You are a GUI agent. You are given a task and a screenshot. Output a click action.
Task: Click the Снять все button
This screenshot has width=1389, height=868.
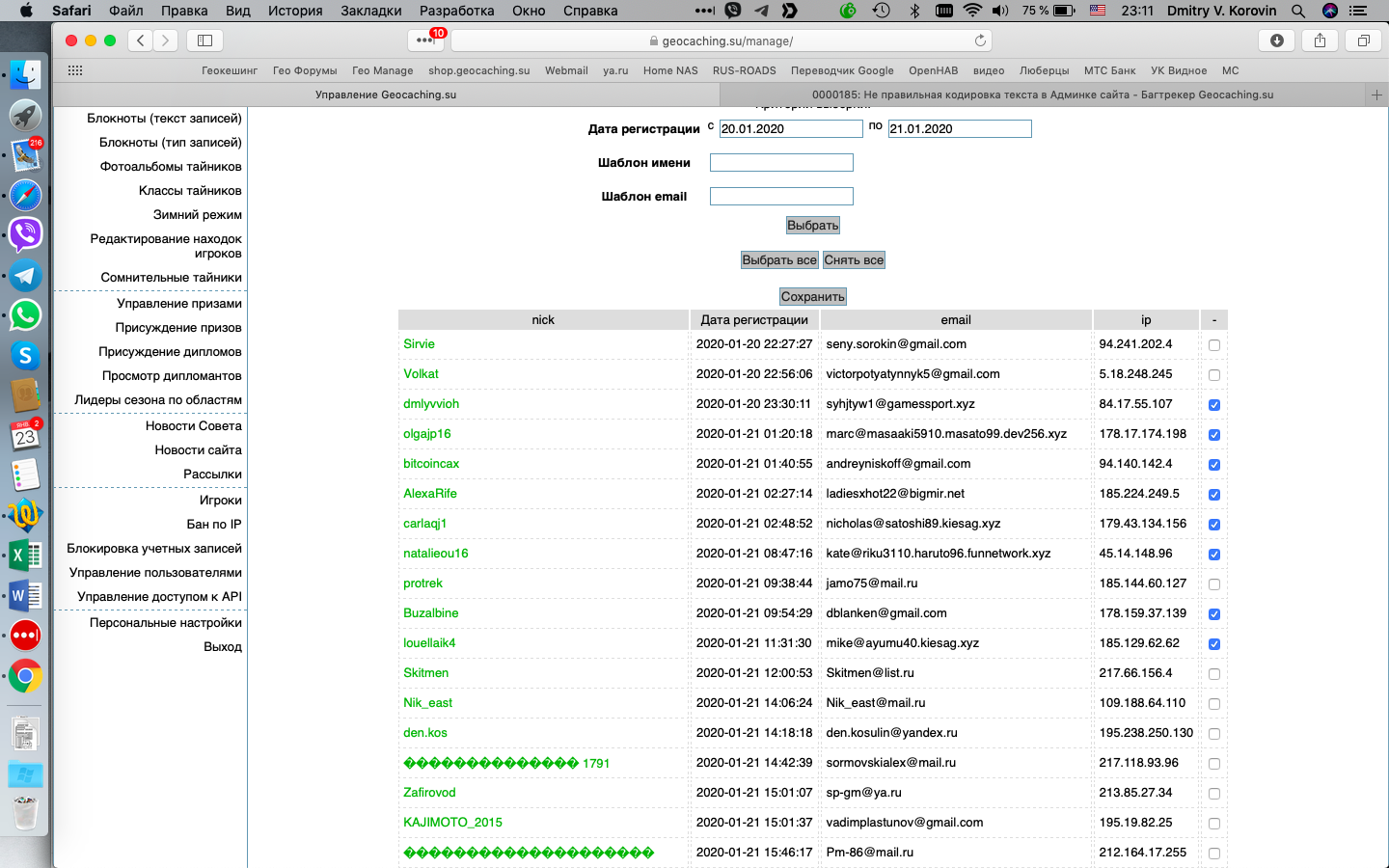[x=854, y=260]
